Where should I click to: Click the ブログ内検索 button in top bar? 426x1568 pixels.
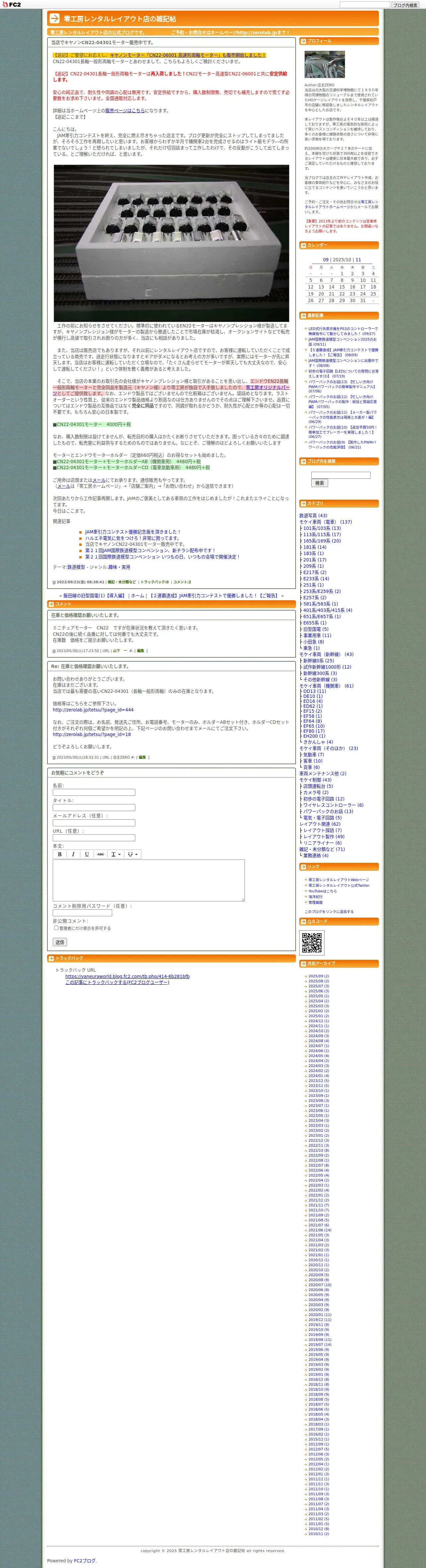[405, 5]
